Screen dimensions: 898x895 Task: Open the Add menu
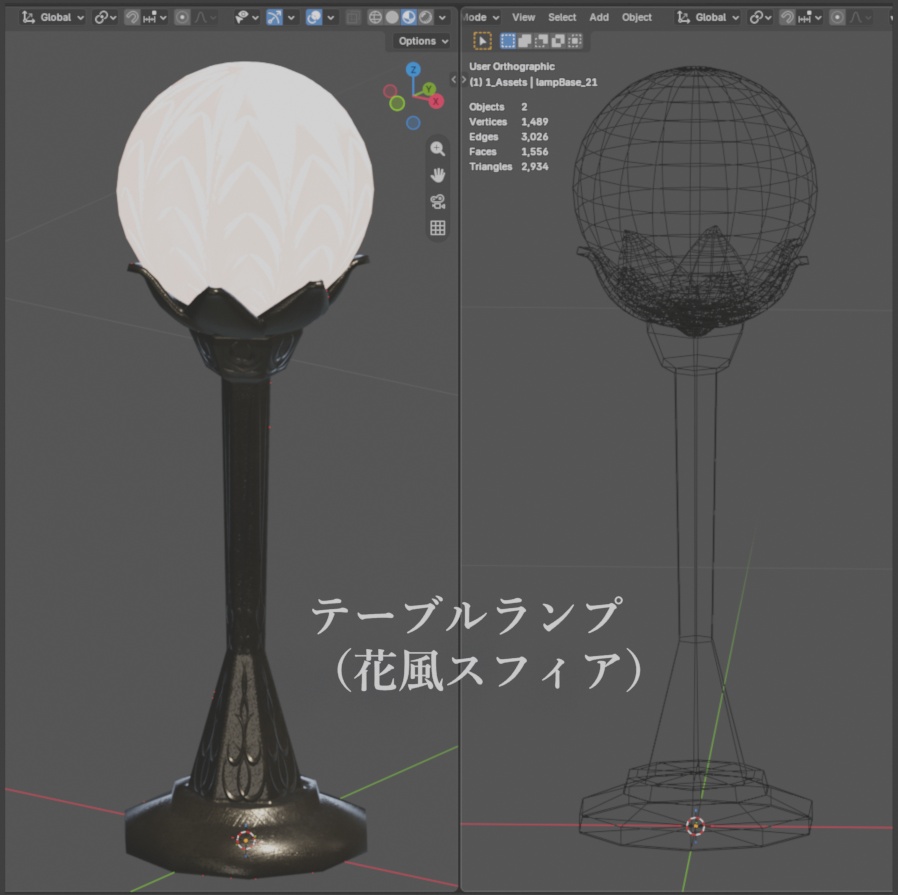(599, 17)
